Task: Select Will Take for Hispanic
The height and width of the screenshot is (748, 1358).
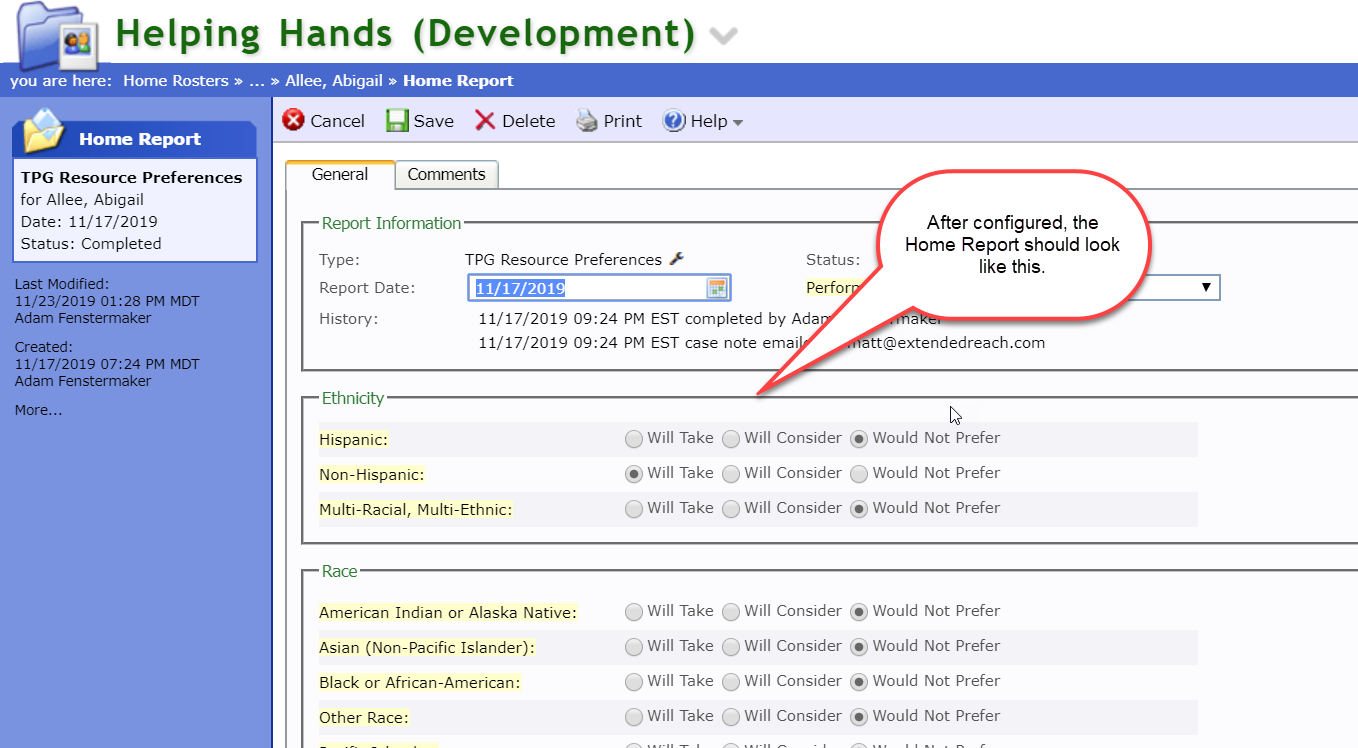Action: point(634,438)
